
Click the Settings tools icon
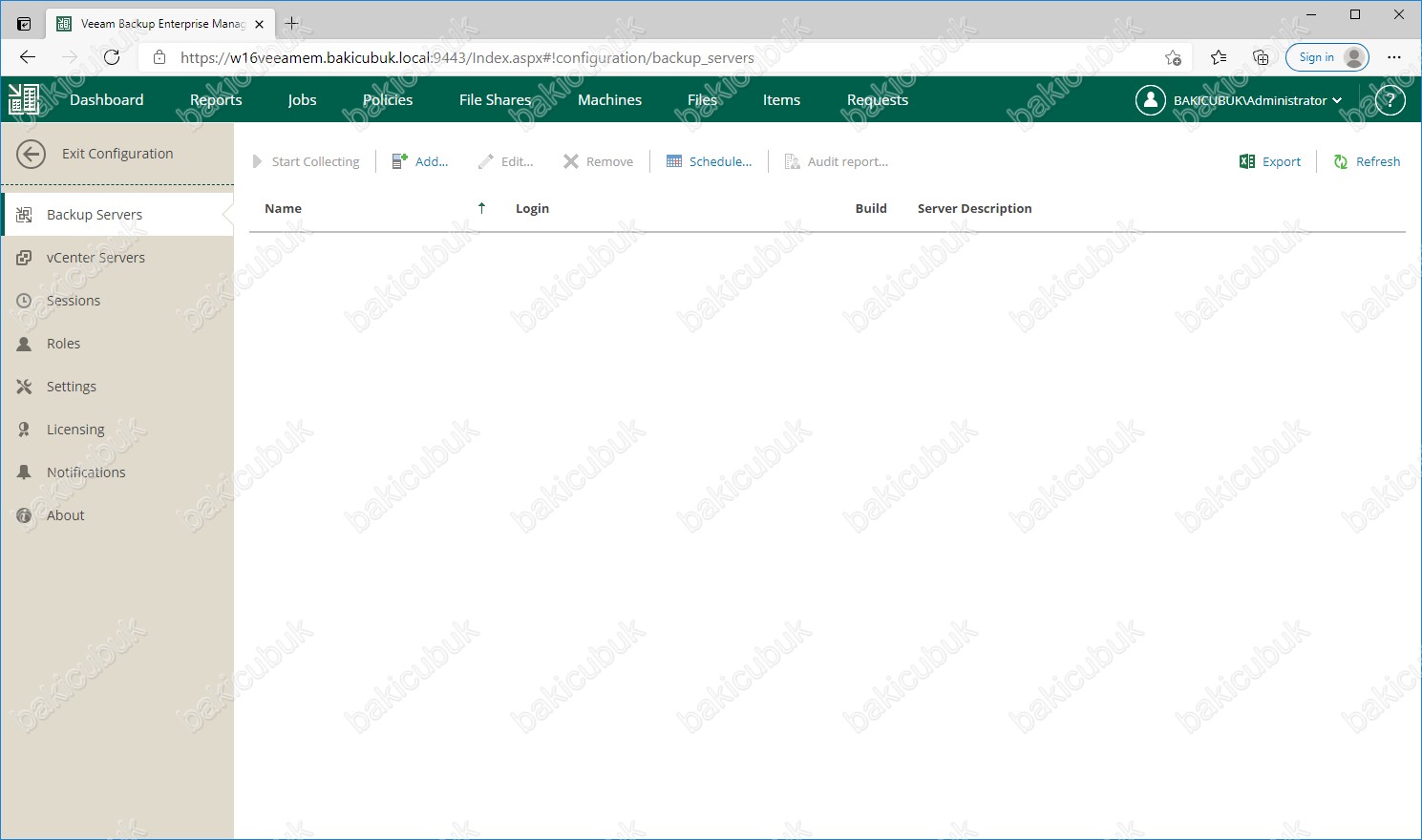[25, 387]
